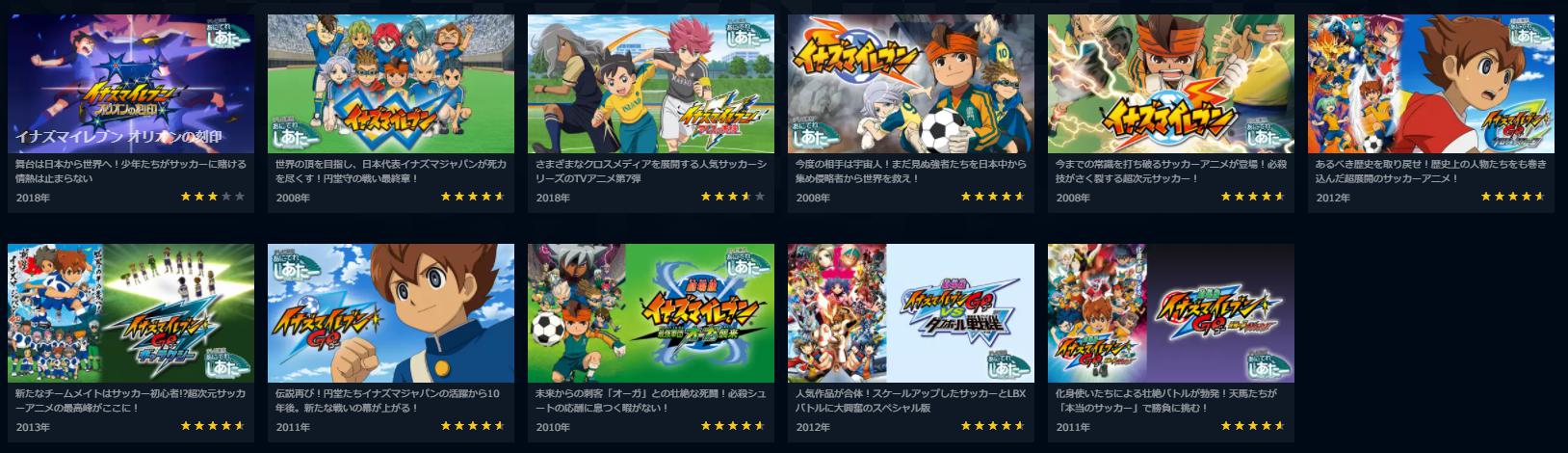Click star rating on the 2013 ギャラクシー card
Viewport: 1568px width, 453px height.
(x=213, y=426)
